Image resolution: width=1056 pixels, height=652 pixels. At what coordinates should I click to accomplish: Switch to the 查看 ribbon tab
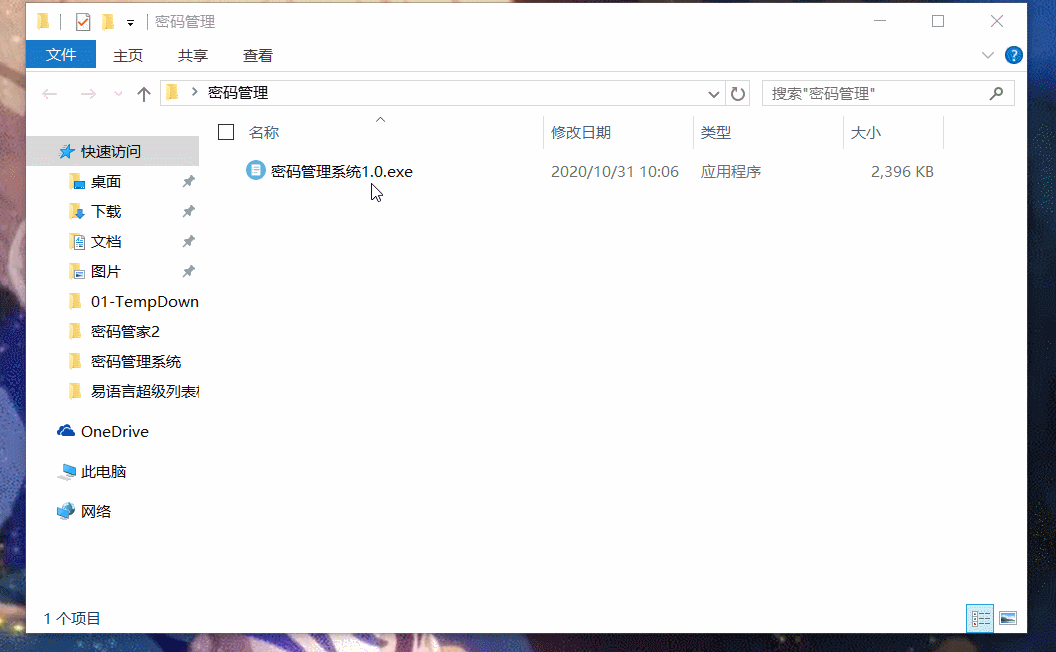click(258, 55)
